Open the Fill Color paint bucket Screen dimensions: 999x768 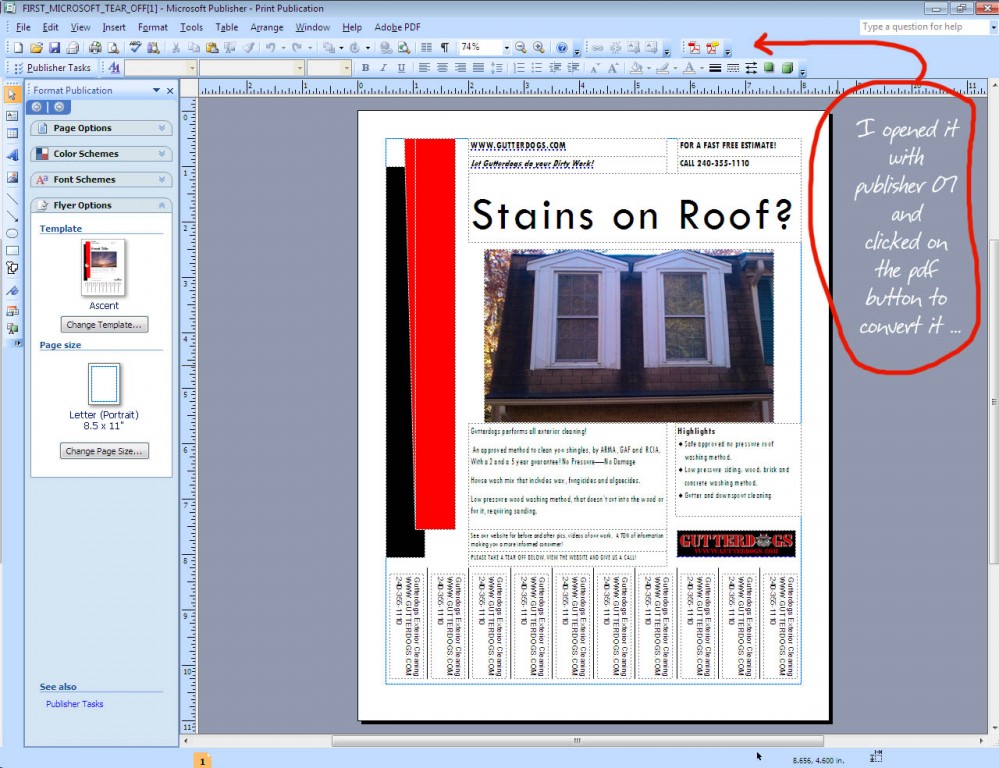click(636, 68)
